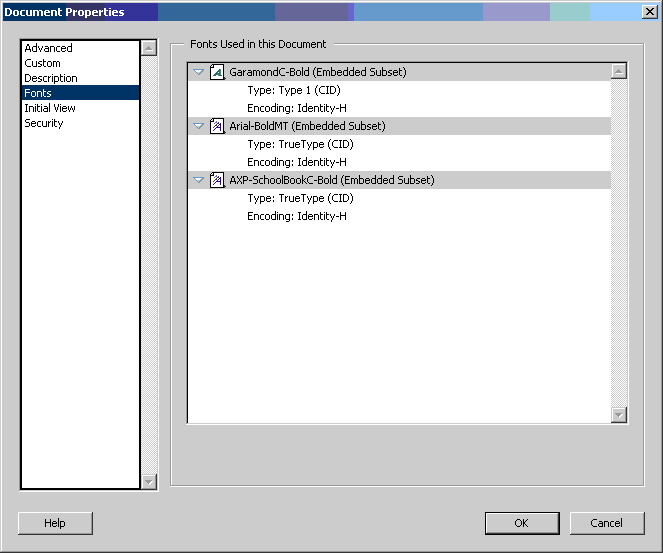This screenshot has height=553, width=663.
Task: Click category list scroll down arrow
Action: pos(149,482)
